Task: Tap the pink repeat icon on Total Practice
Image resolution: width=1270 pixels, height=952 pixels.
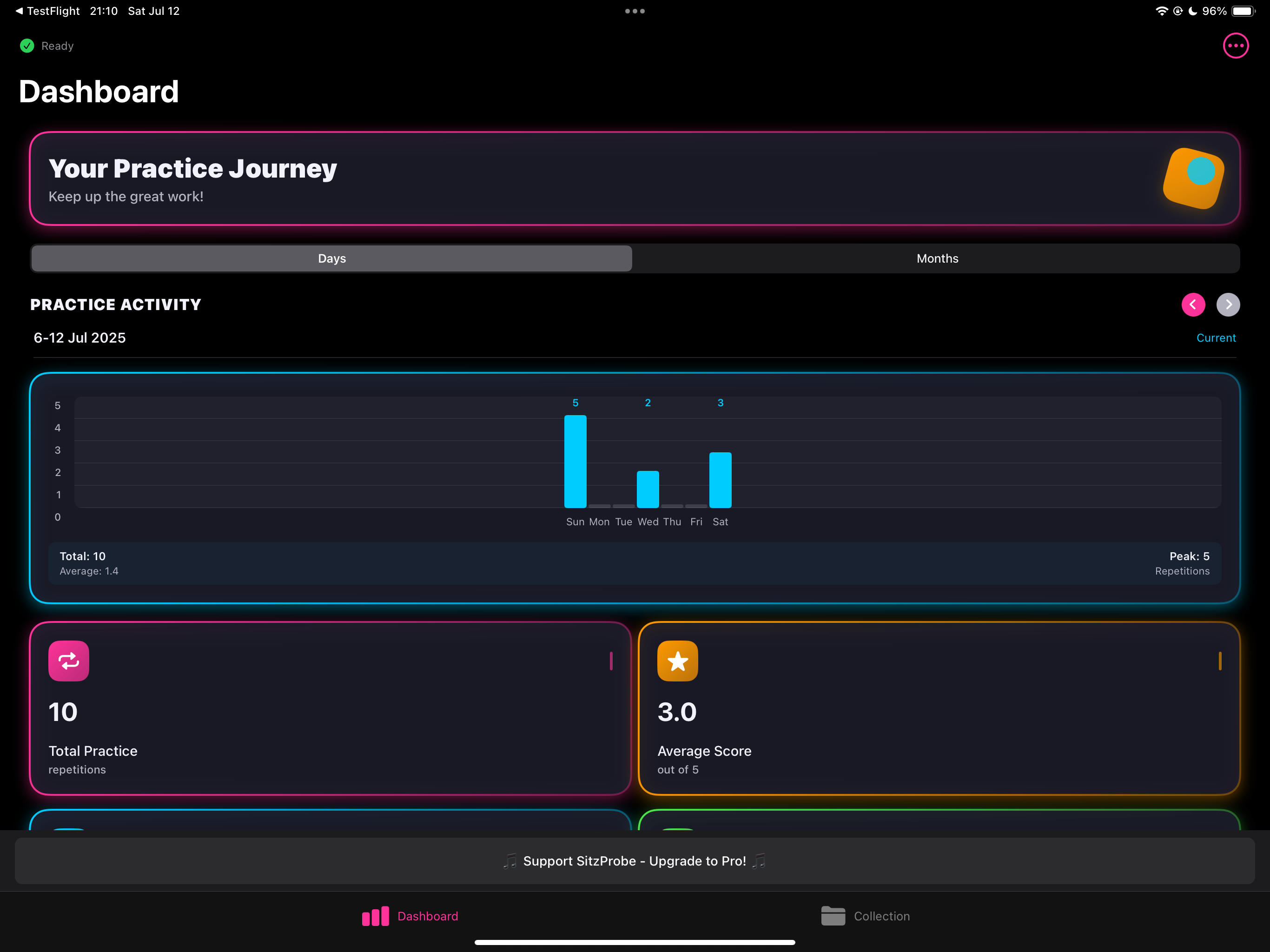Action: pyautogui.click(x=69, y=661)
